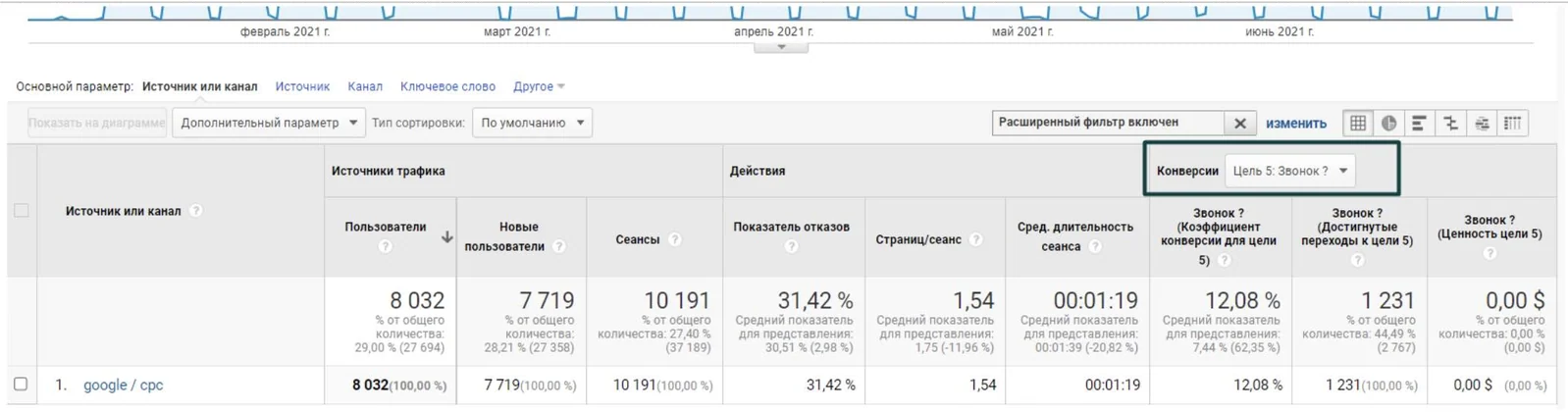The height and width of the screenshot is (412, 1568).
Task: Open help for Источник или канал header
Action: [x=195, y=211]
